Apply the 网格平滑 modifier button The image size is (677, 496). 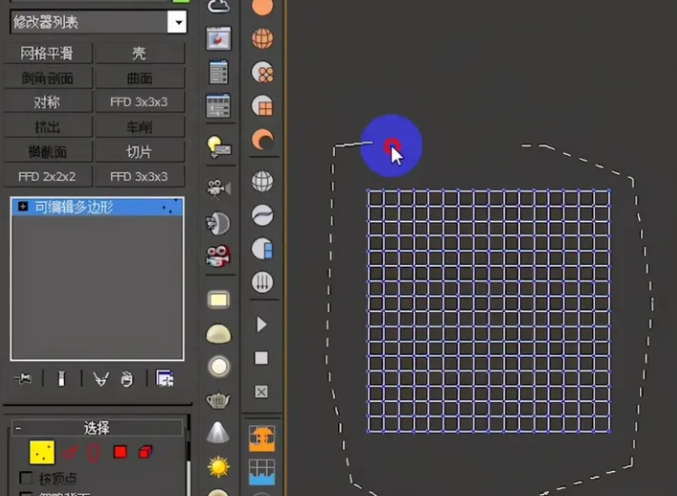[47, 53]
